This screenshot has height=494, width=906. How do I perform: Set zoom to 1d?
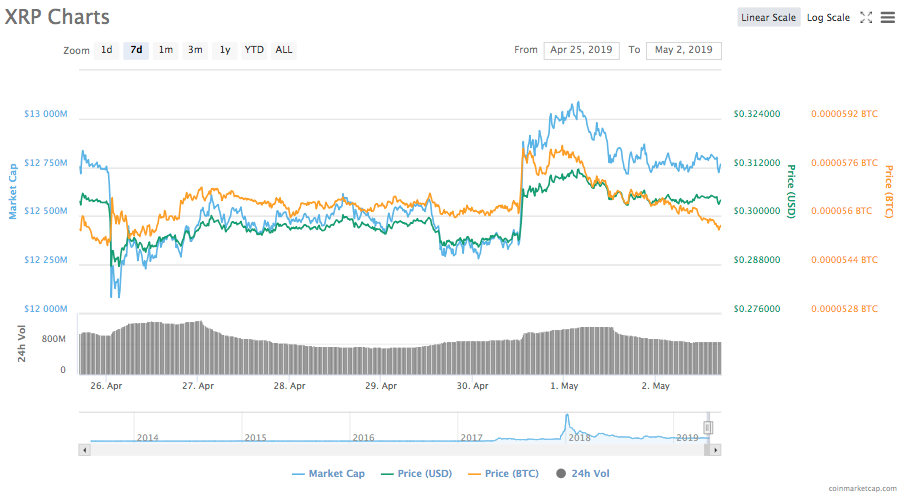107,50
